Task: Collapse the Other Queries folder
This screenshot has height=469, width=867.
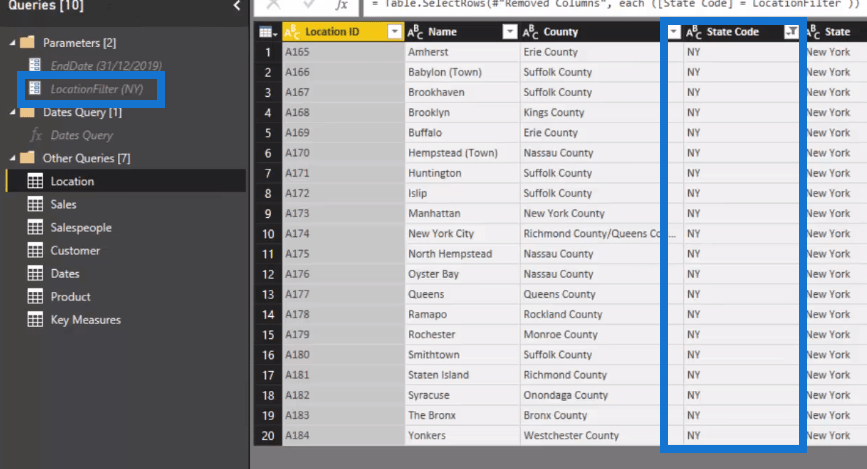Action: [x=12, y=158]
